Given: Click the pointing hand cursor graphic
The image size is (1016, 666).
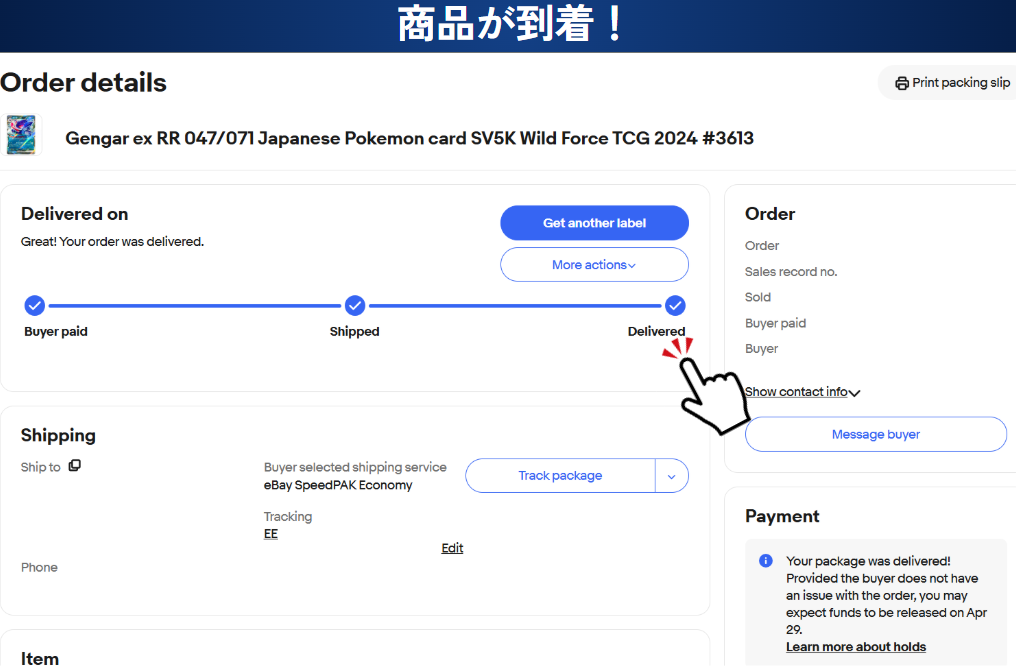Looking at the screenshot, I should pos(710,390).
